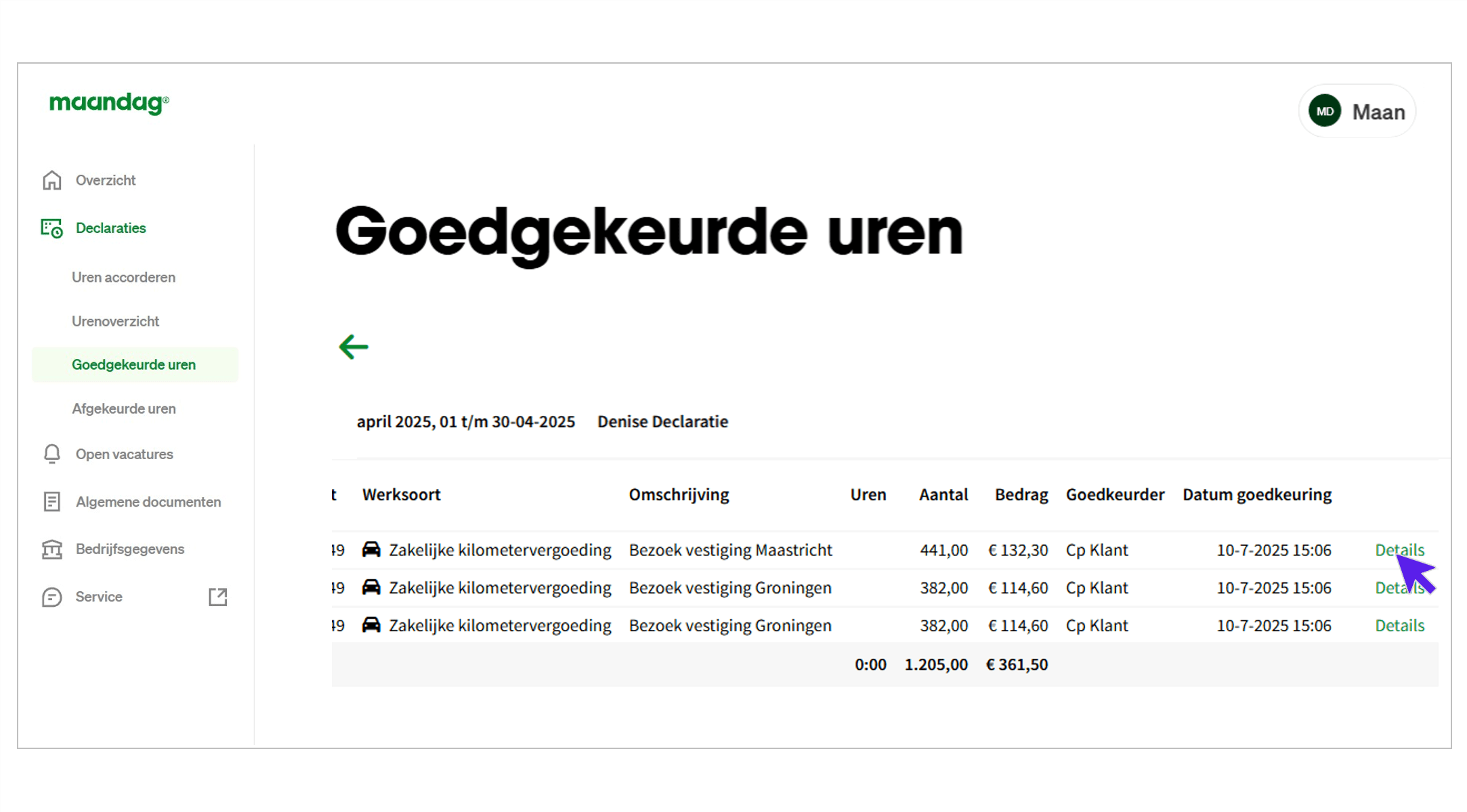The width and height of the screenshot is (1467, 812).
Task: Click the Denise Declaratie label
Action: point(662,421)
